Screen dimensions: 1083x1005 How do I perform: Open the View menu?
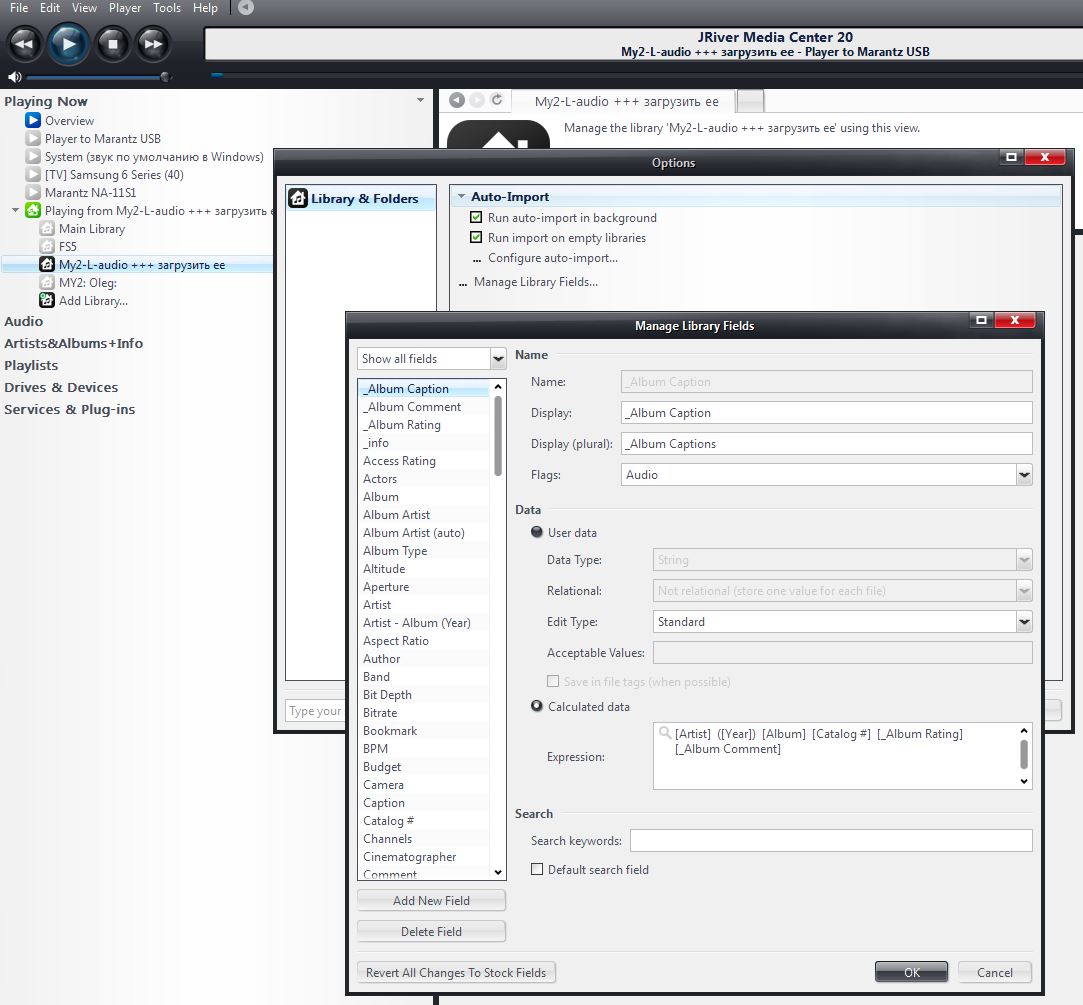(x=84, y=8)
